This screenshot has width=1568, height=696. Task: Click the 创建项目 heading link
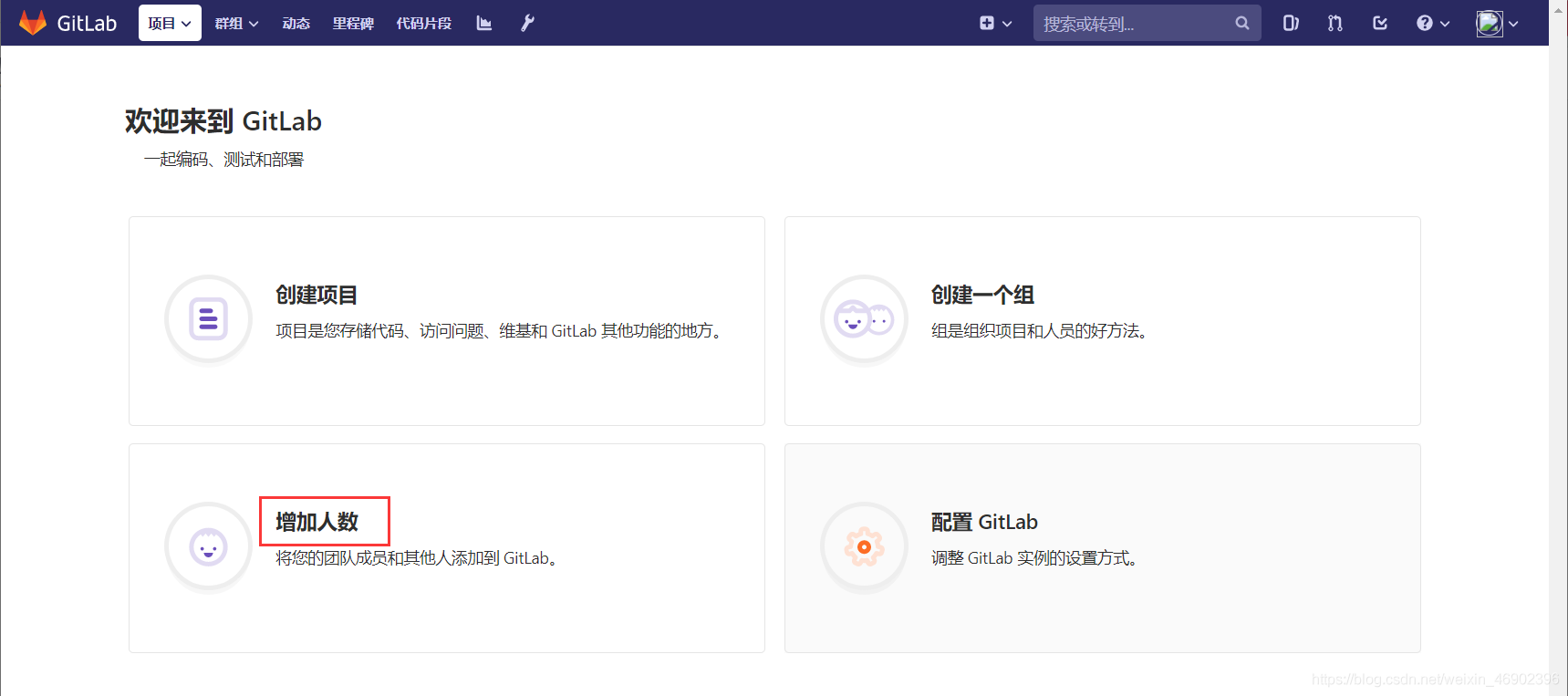(317, 295)
